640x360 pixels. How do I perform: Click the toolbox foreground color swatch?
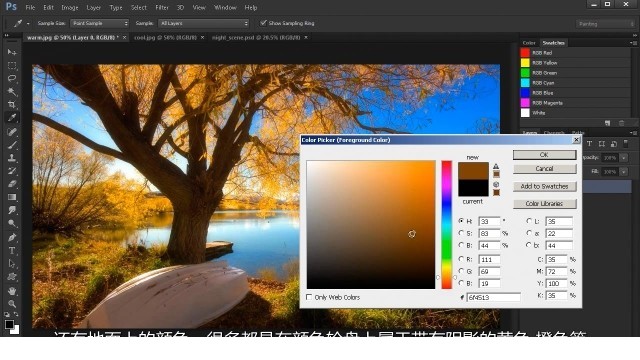pos(9,324)
